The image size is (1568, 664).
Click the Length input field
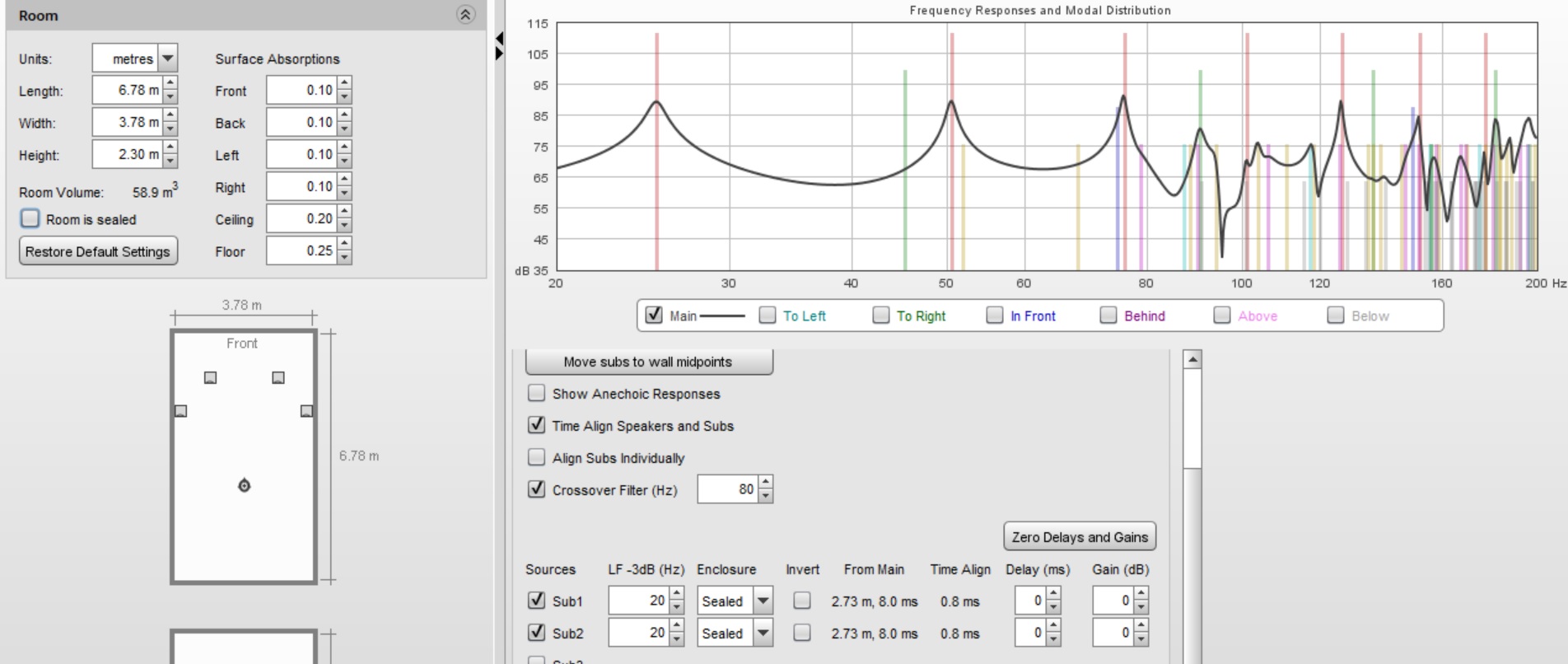click(128, 90)
